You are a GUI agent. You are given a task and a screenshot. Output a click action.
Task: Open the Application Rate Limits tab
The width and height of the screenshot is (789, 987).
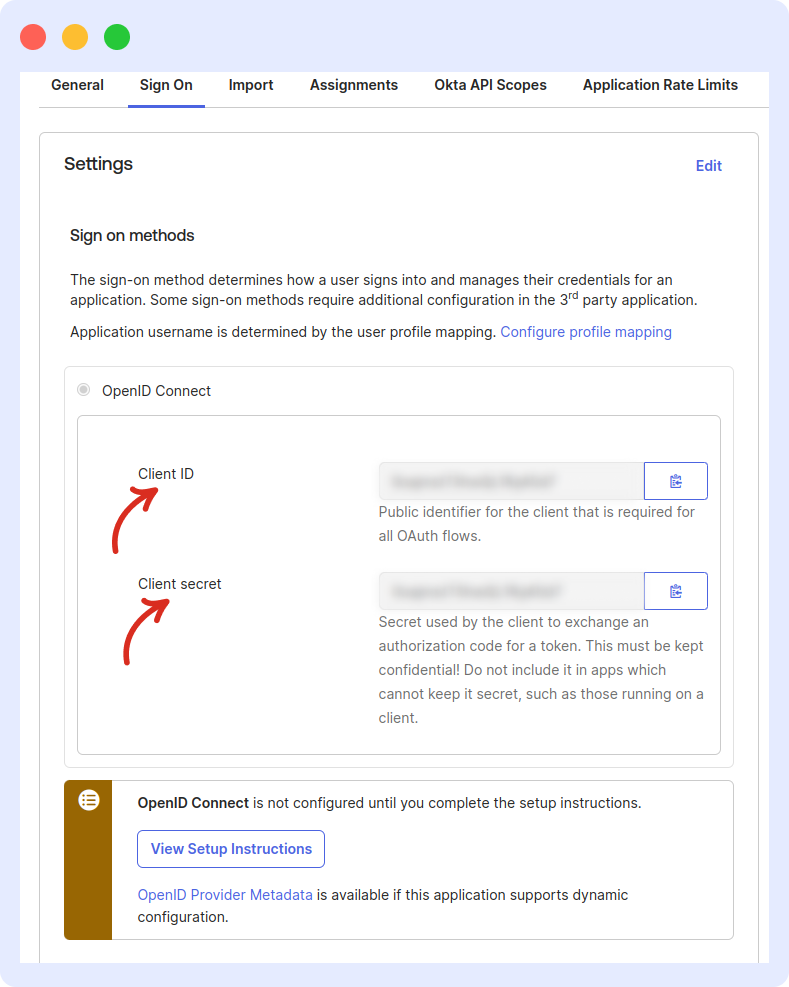(x=660, y=85)
